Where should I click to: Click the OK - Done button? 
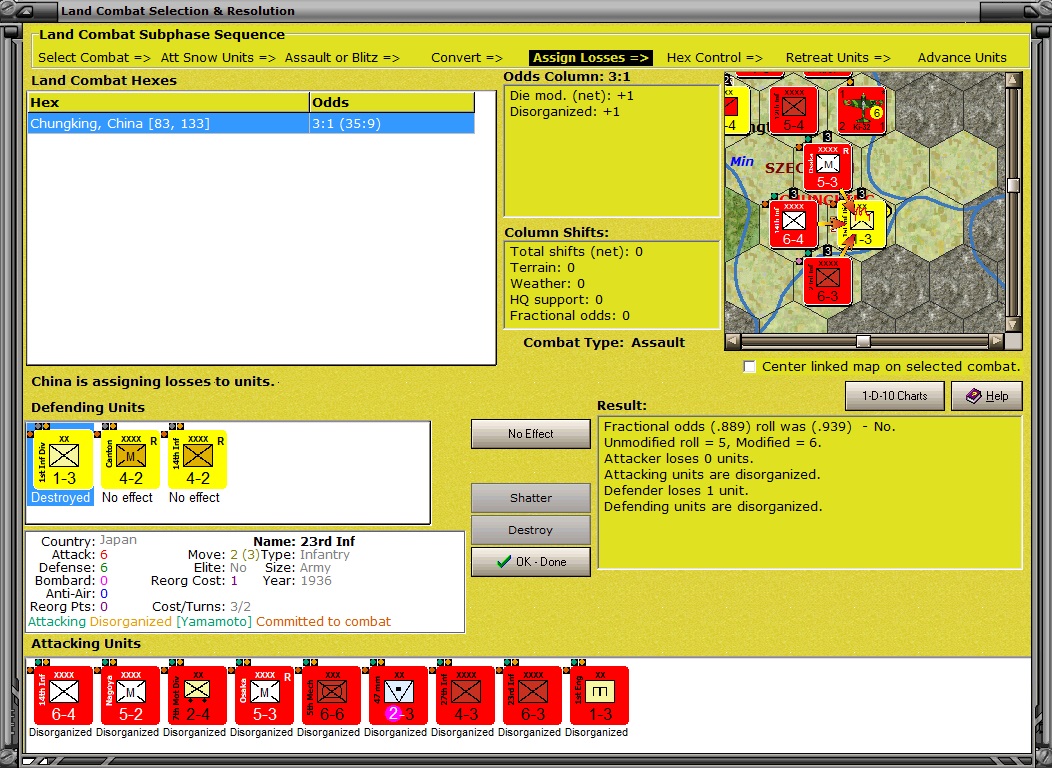point(531,561)
